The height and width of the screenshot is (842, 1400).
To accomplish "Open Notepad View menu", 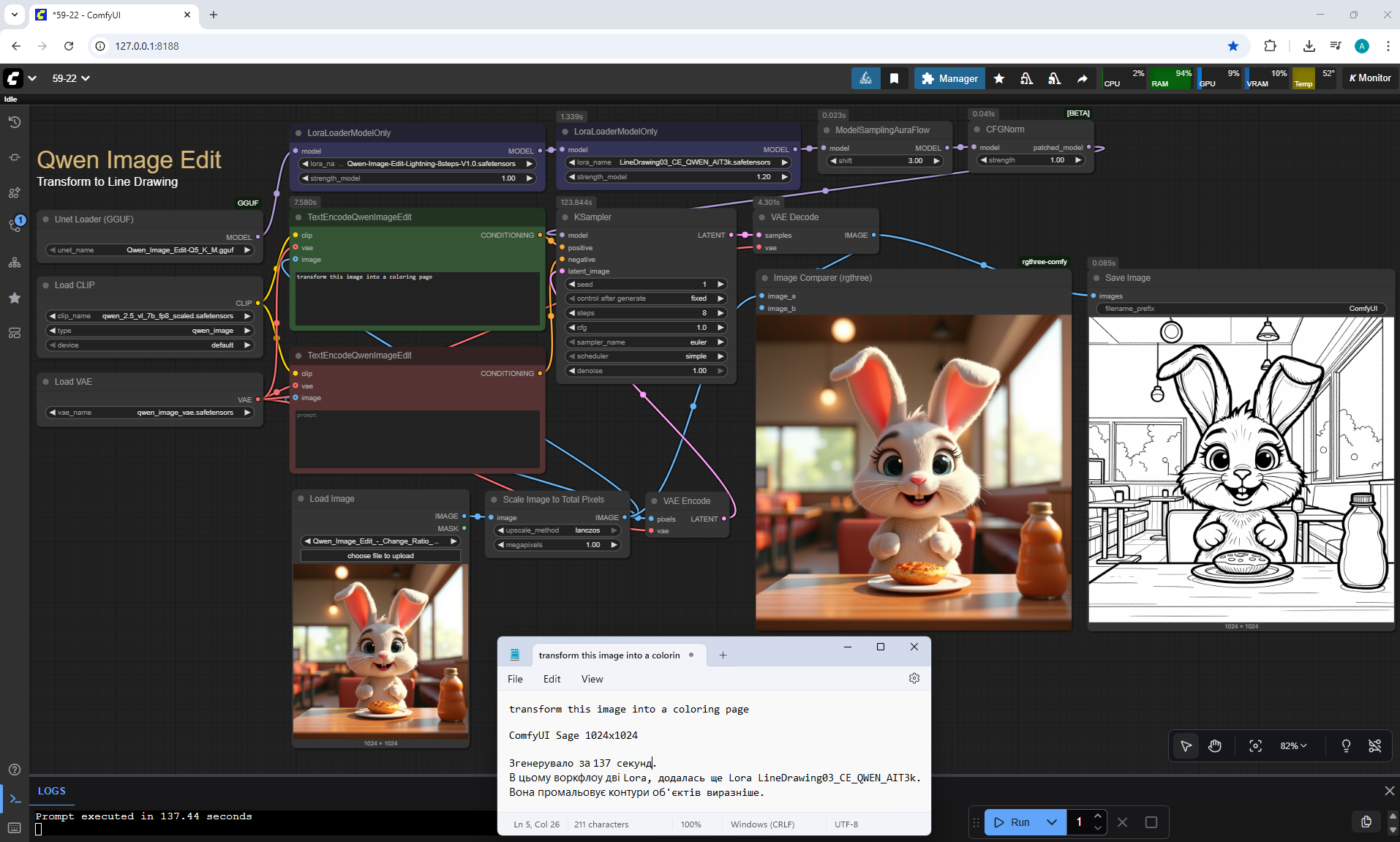I will [592, 679].
